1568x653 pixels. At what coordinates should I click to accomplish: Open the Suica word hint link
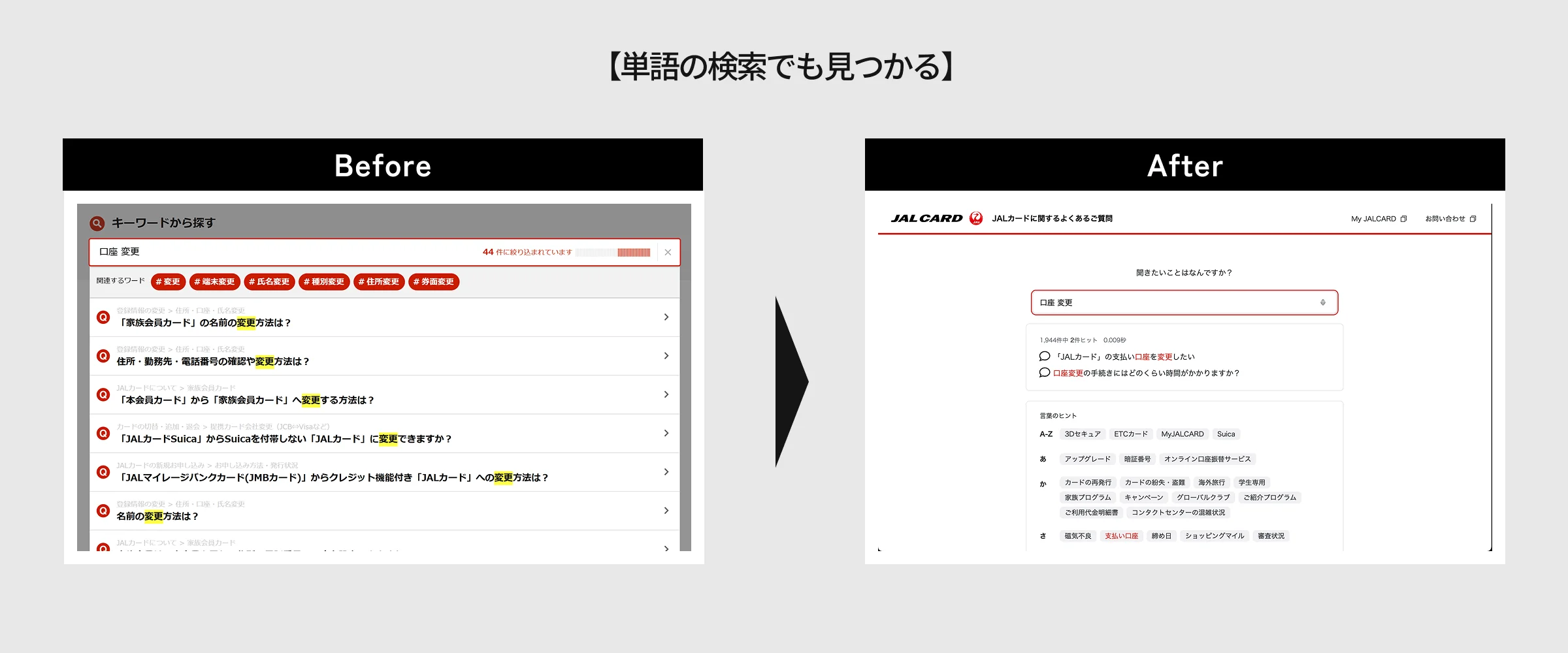tap(1226, 434)
